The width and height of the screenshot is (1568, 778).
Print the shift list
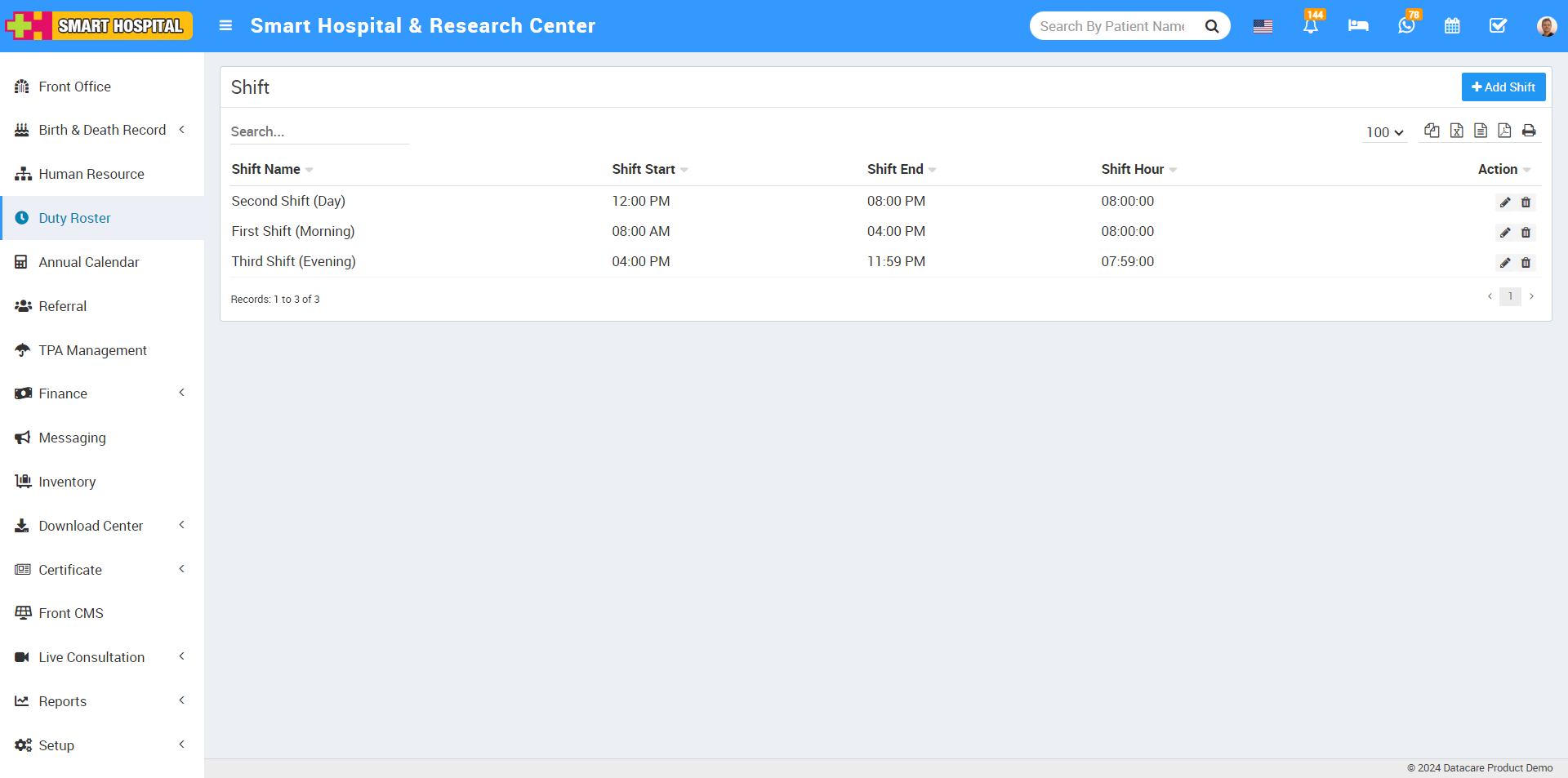1529,131
